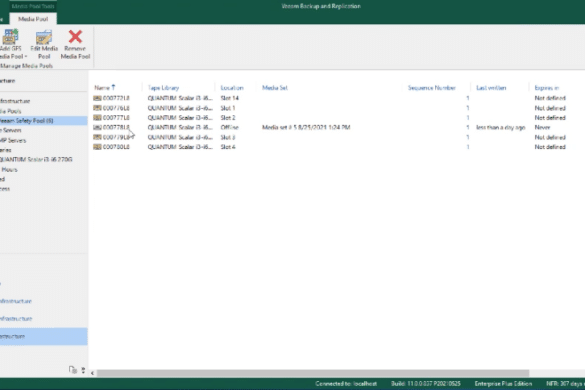Viewport: 585px width, 390px height.
Task: Click the Build 11.0.0.837 status entry
Action: tap(426, 384)
